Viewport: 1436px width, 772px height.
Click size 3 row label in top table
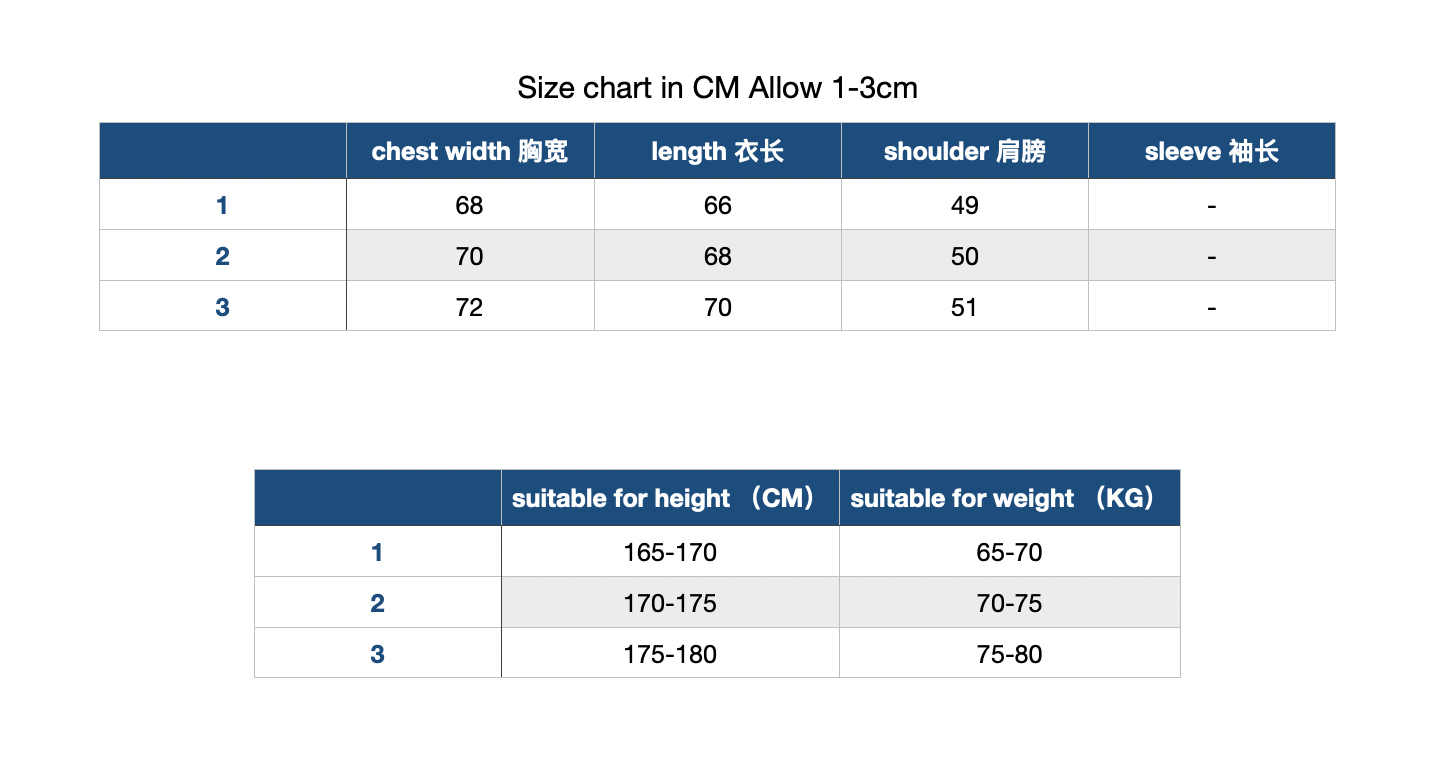tap(223, 306)
